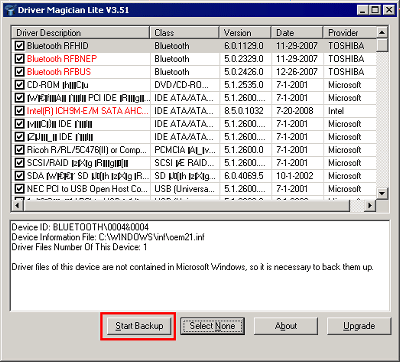Click the Start Backup button
Viewport: 400px width, 362px height.
(x=139, y=326)
